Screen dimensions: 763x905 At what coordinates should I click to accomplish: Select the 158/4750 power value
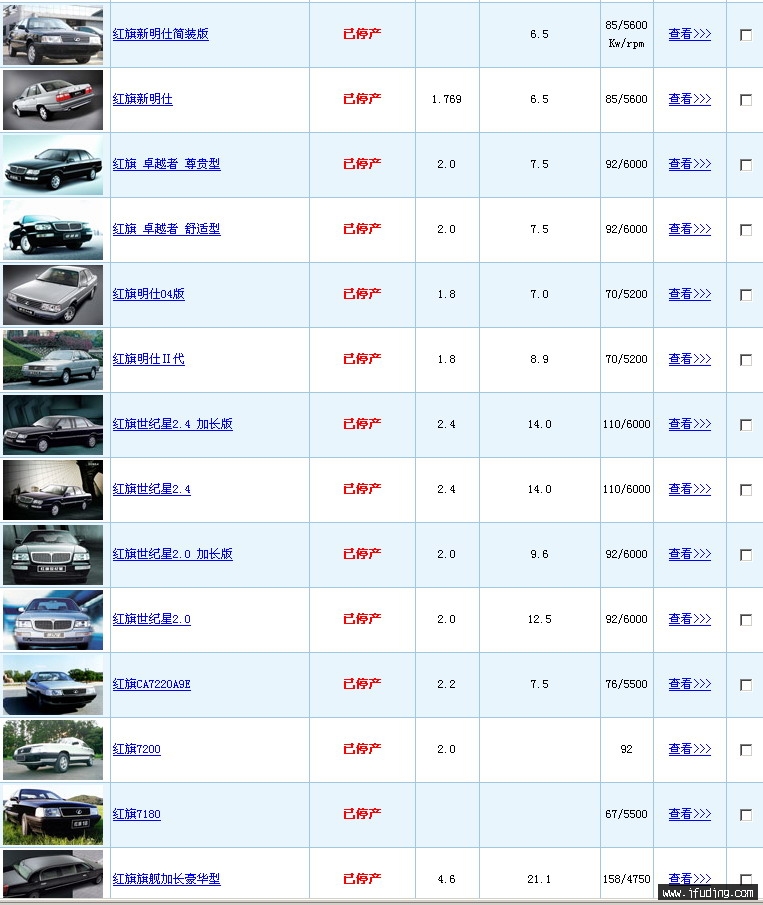click(x=626, y=879)
